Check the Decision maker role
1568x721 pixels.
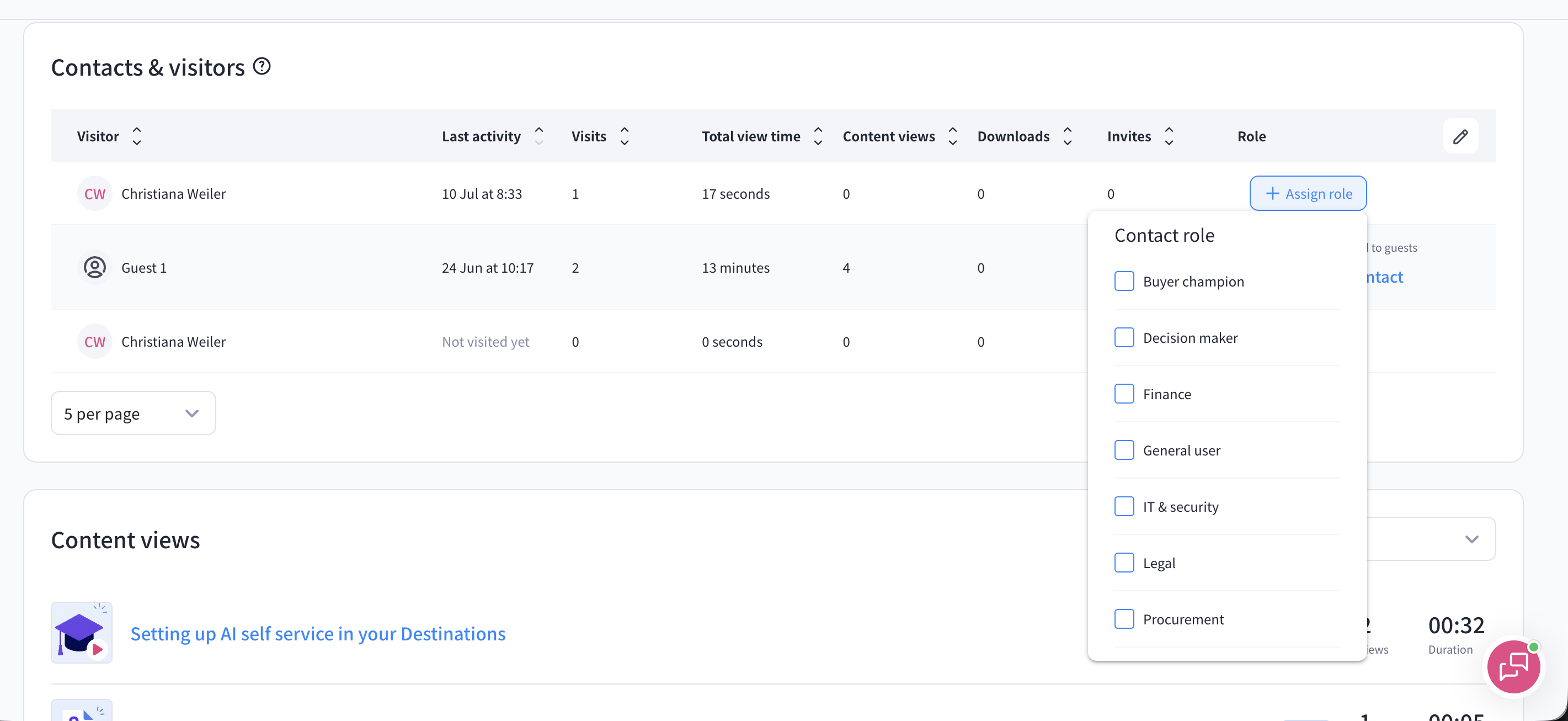point(1124,337)
